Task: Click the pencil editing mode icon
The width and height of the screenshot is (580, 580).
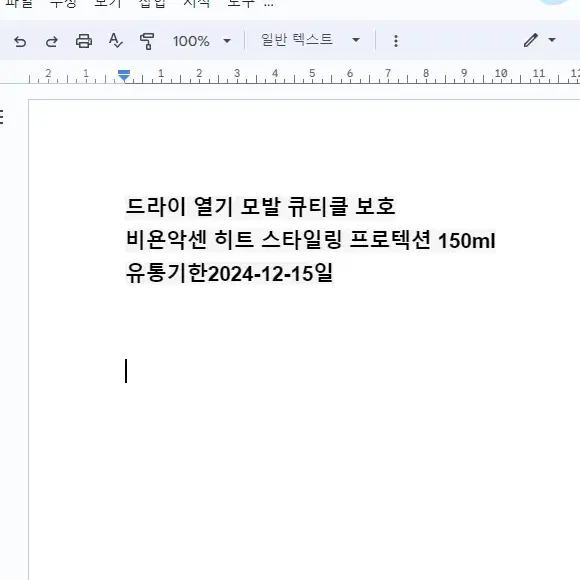Action: click(x=530, y=40)
